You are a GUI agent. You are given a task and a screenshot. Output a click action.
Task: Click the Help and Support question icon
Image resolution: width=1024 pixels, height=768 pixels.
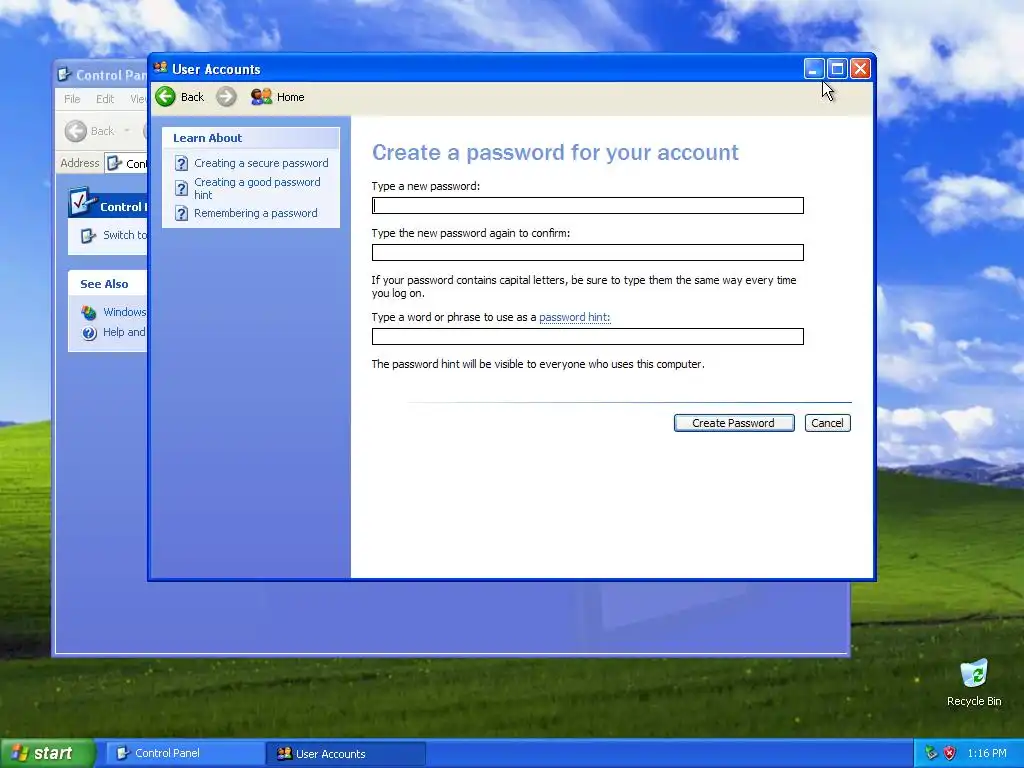pyautogui.click(x=89, y=333)
